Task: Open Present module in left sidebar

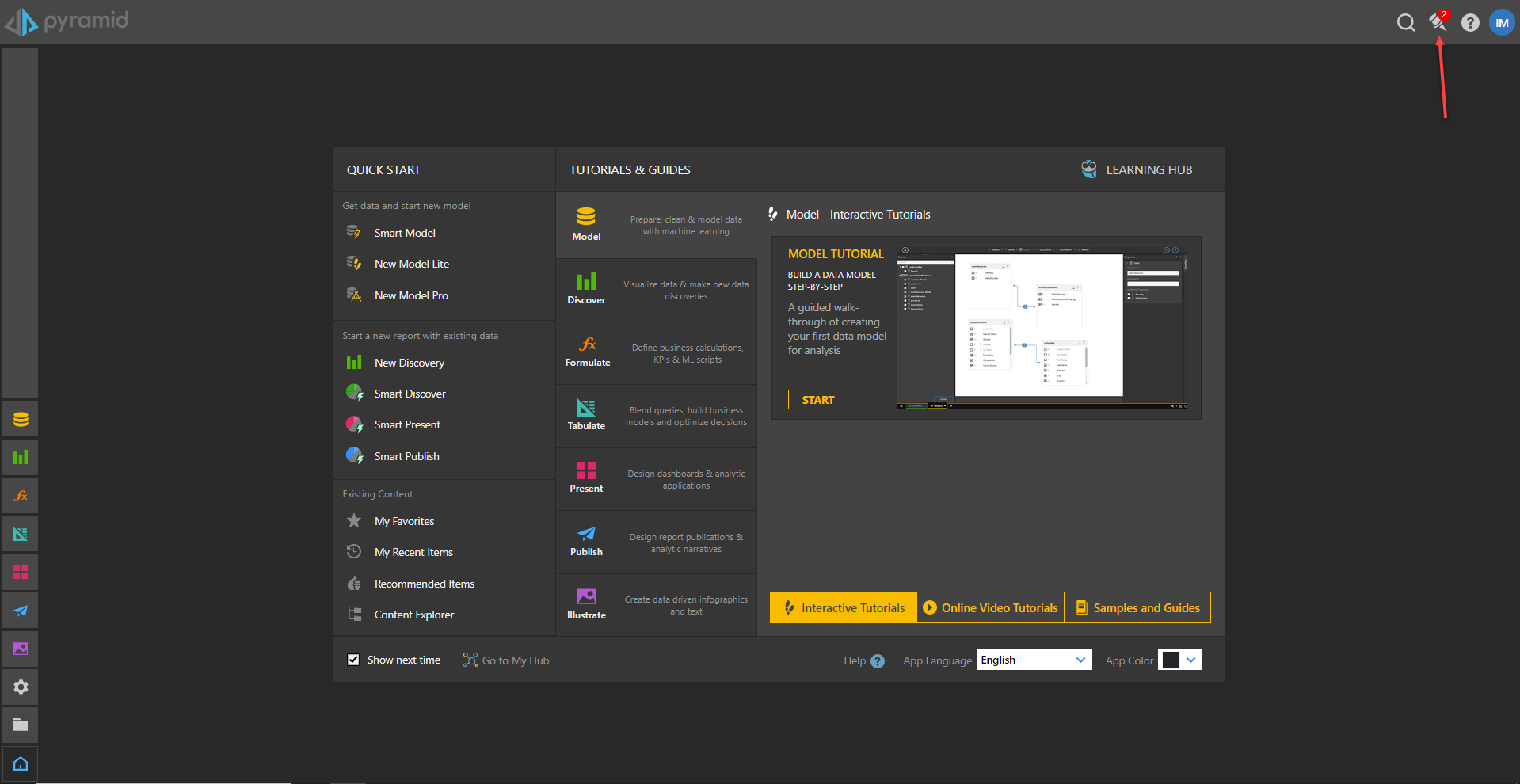Action: pos(21,572)
